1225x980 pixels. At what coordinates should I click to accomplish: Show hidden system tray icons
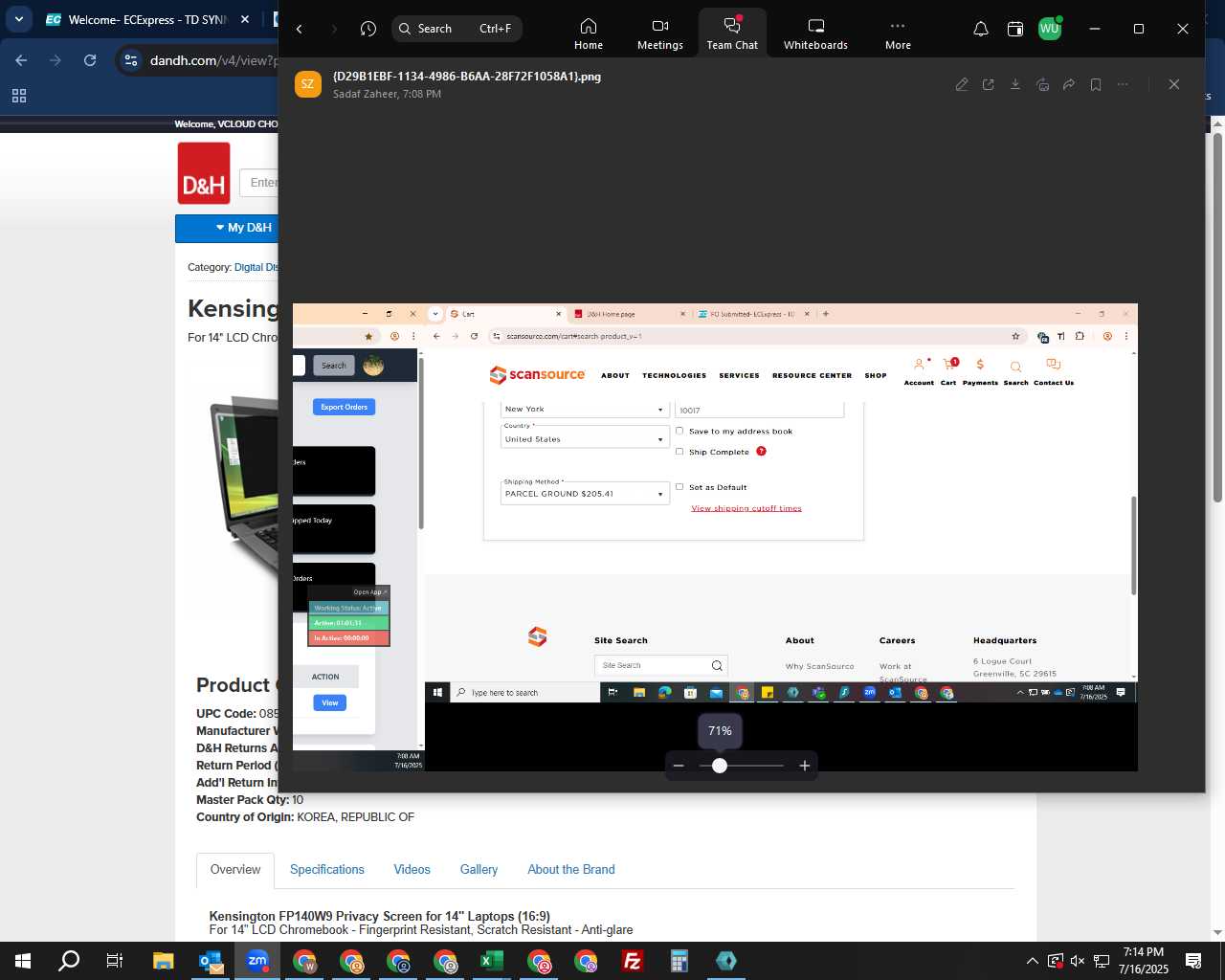tap(1032, 961)
